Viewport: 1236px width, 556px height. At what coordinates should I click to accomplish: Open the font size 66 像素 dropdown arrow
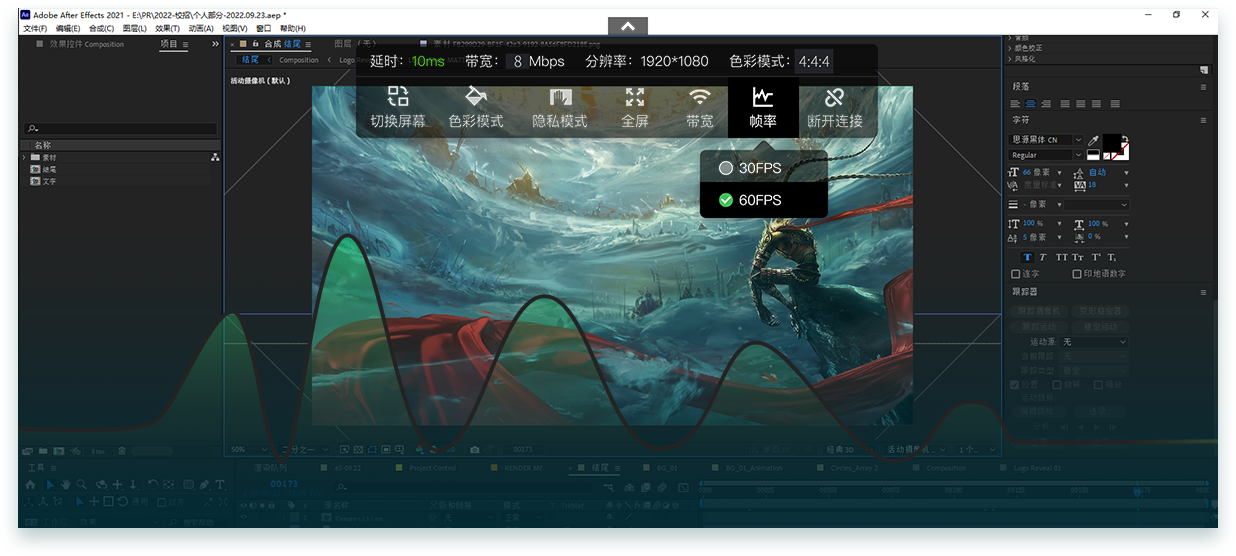point(1059,173)
